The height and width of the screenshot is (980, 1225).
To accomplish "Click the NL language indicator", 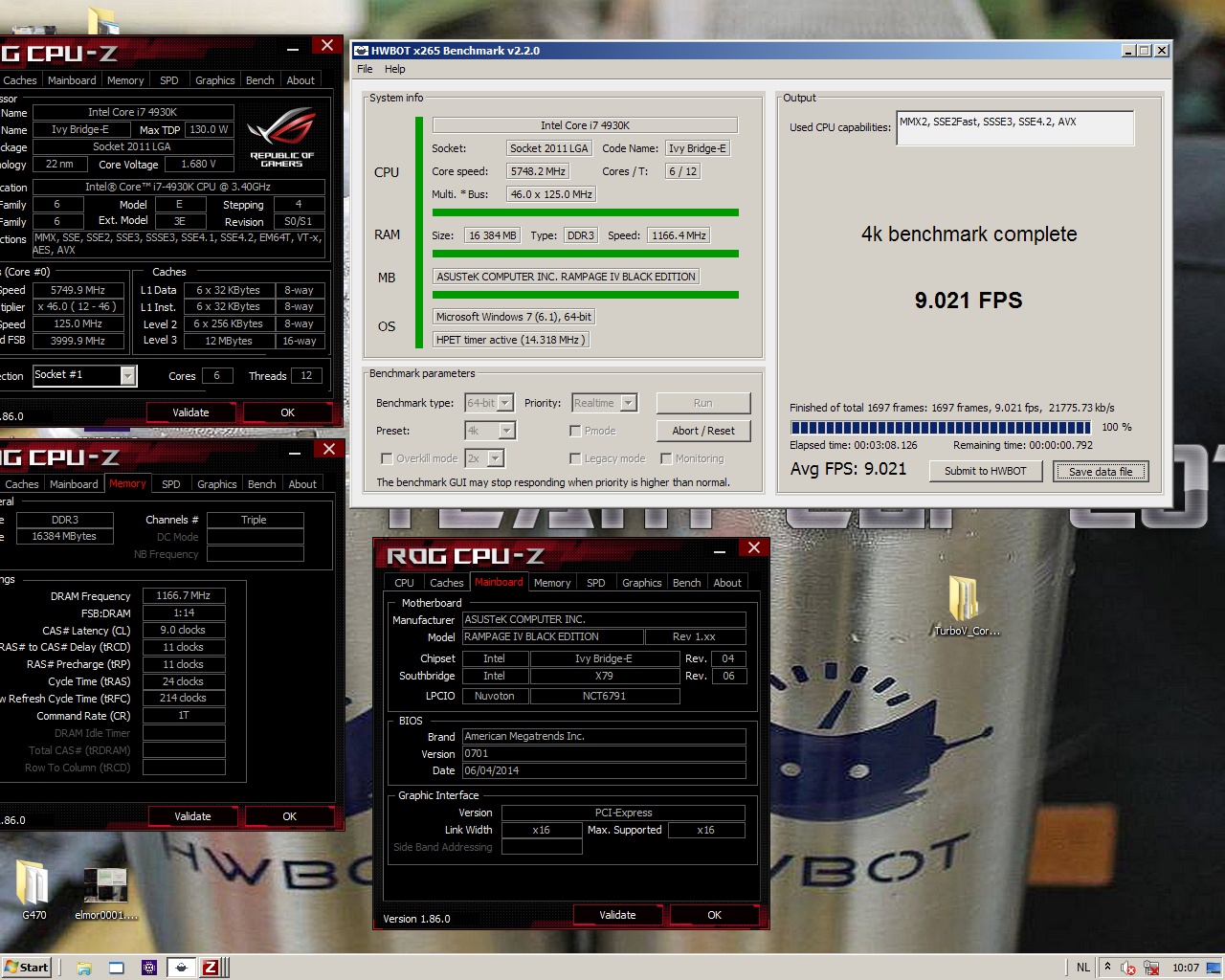I will (x=1083, y=968).
